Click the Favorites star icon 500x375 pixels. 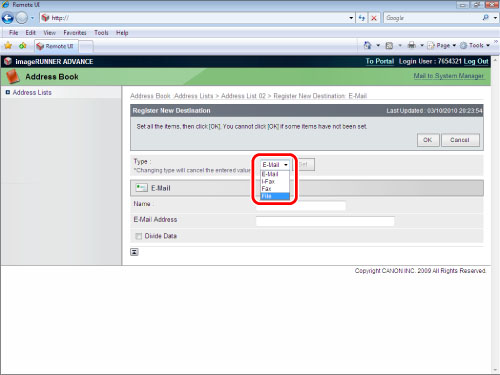tap(8, 46)
